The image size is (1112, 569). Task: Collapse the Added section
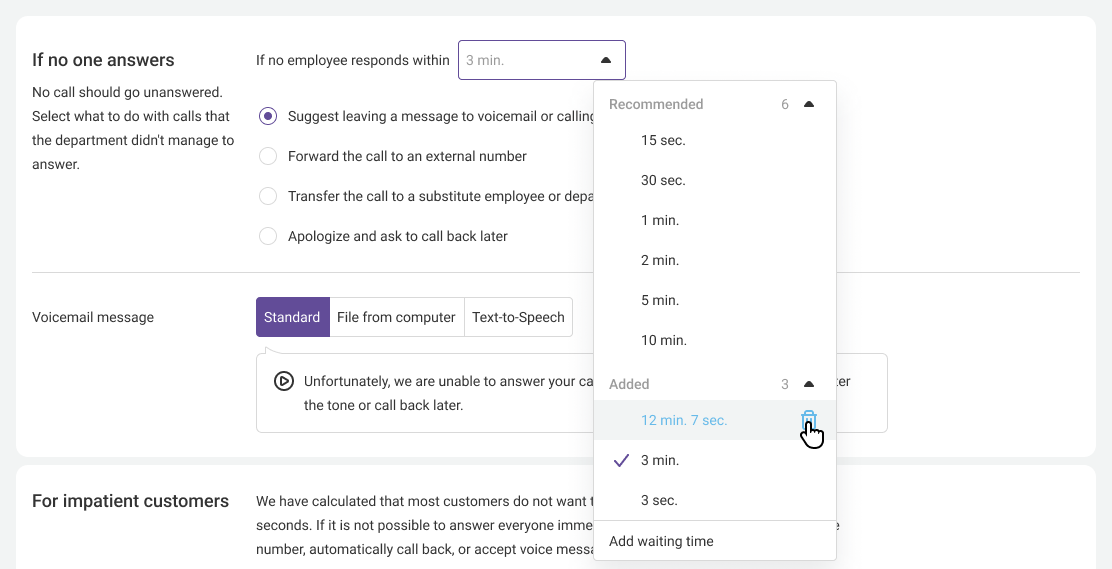pos(809,384)
